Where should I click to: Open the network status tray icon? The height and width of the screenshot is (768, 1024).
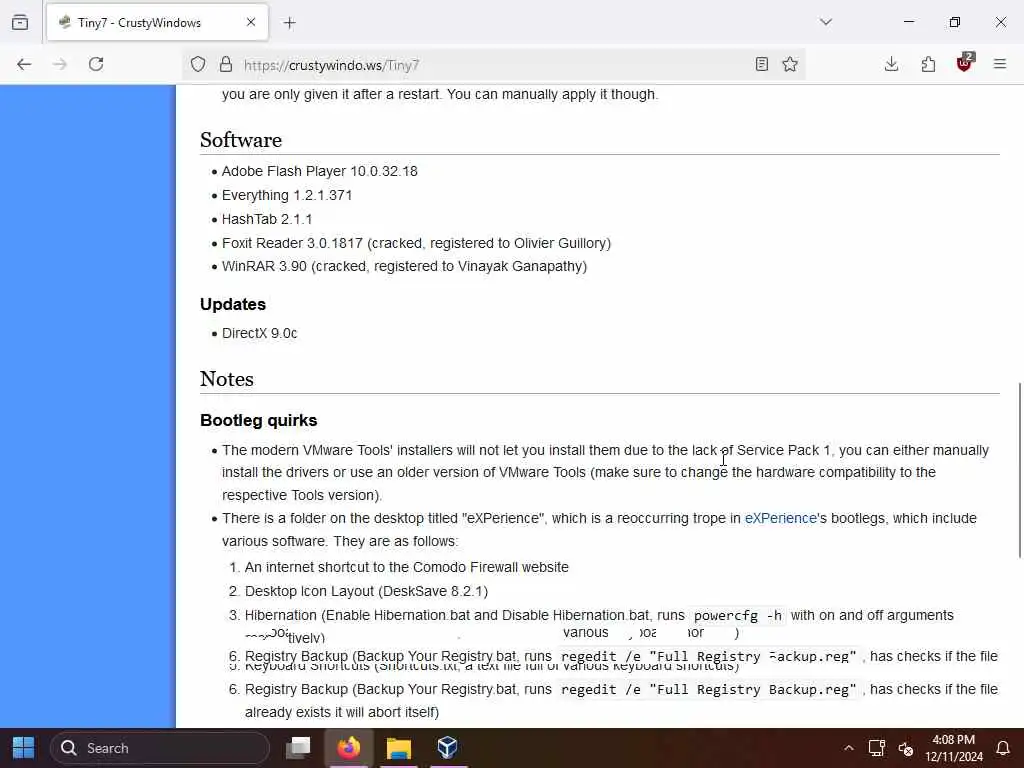pos(876,748)
